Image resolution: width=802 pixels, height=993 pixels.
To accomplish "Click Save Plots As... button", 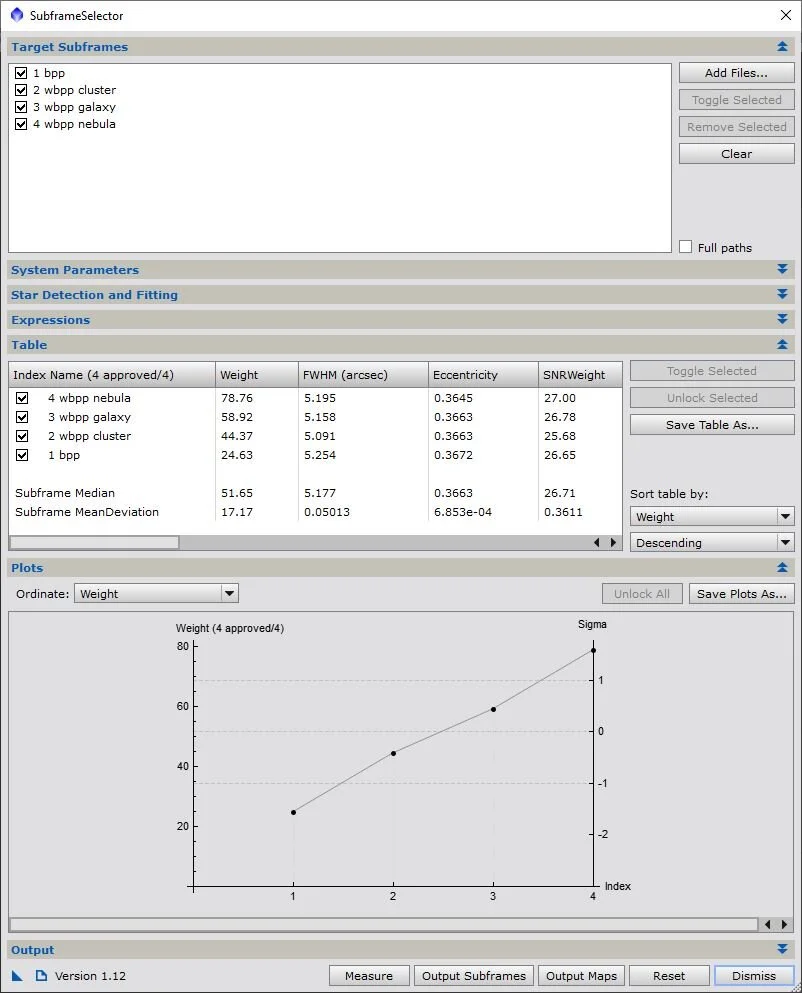I will tap(741, 594).
